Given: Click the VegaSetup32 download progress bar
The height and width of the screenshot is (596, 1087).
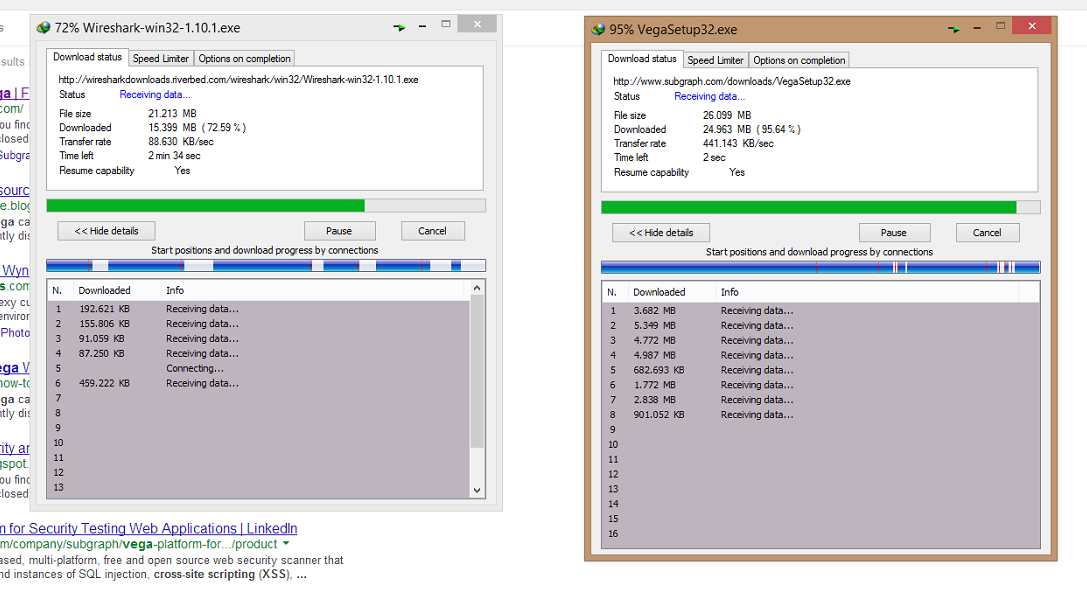Looking at the screenshot, I should tap(821, 207).
